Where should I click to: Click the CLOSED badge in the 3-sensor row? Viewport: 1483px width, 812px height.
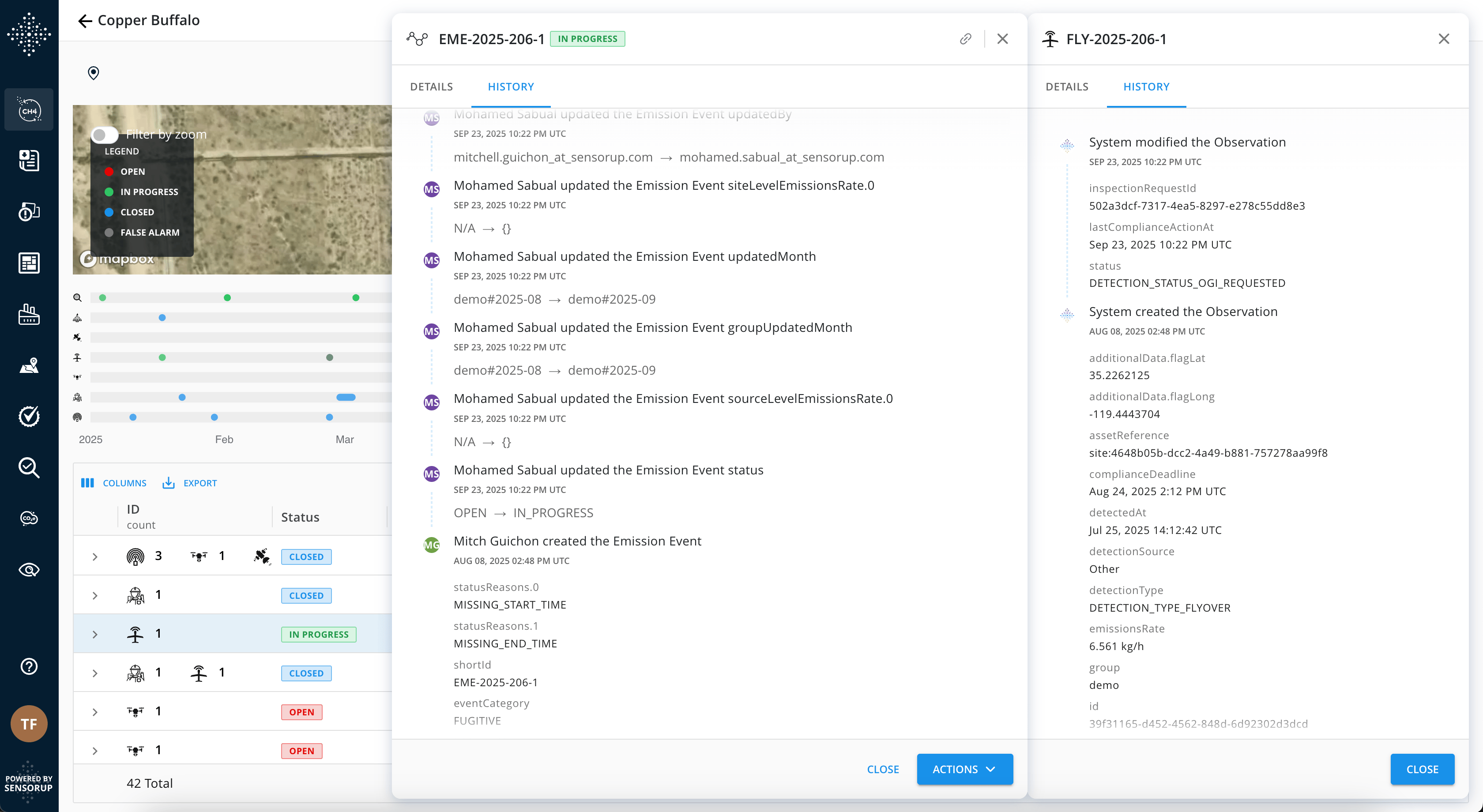[306, 556]
